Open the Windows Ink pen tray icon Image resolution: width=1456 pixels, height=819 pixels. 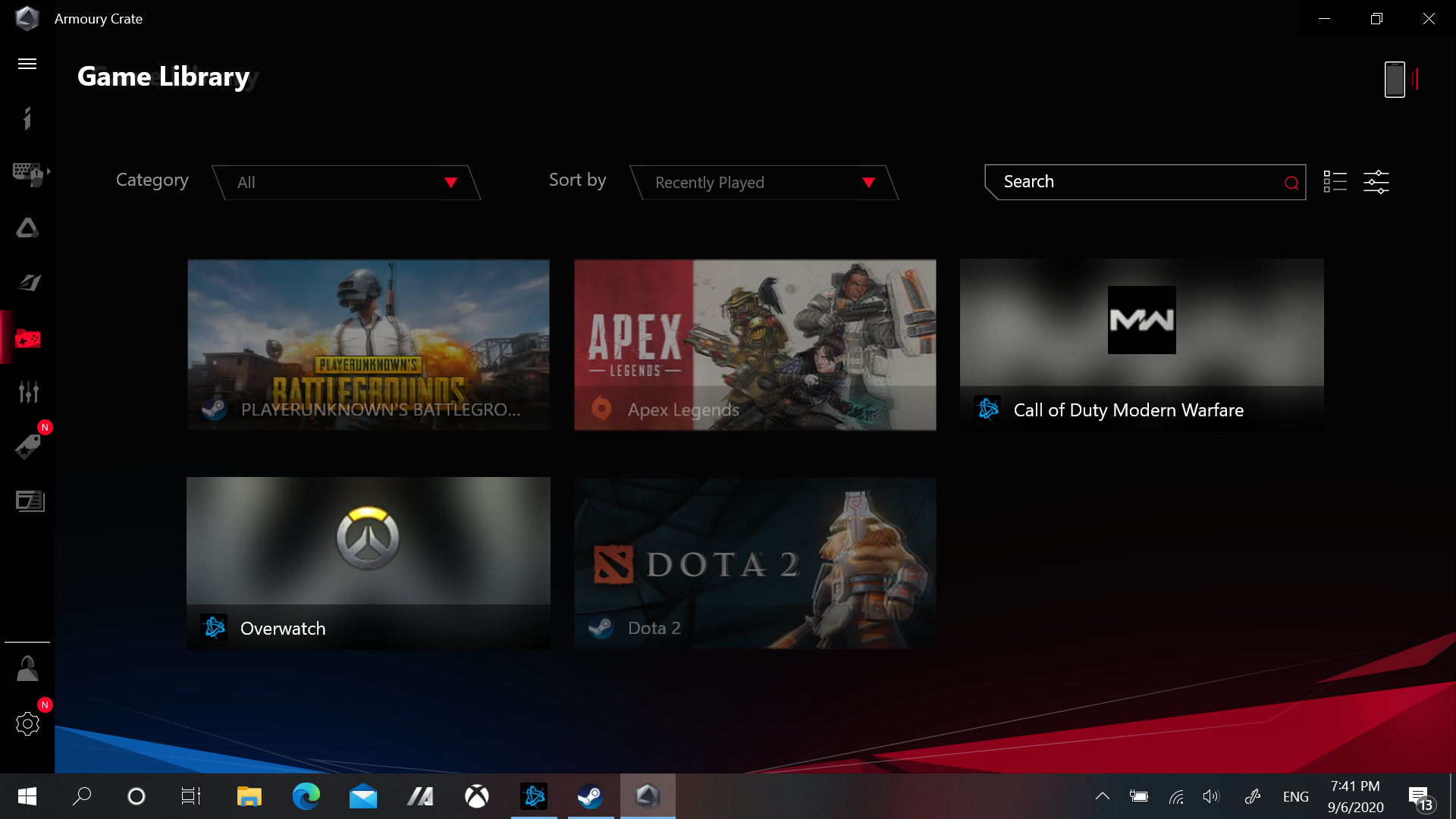pos(1253,796)
